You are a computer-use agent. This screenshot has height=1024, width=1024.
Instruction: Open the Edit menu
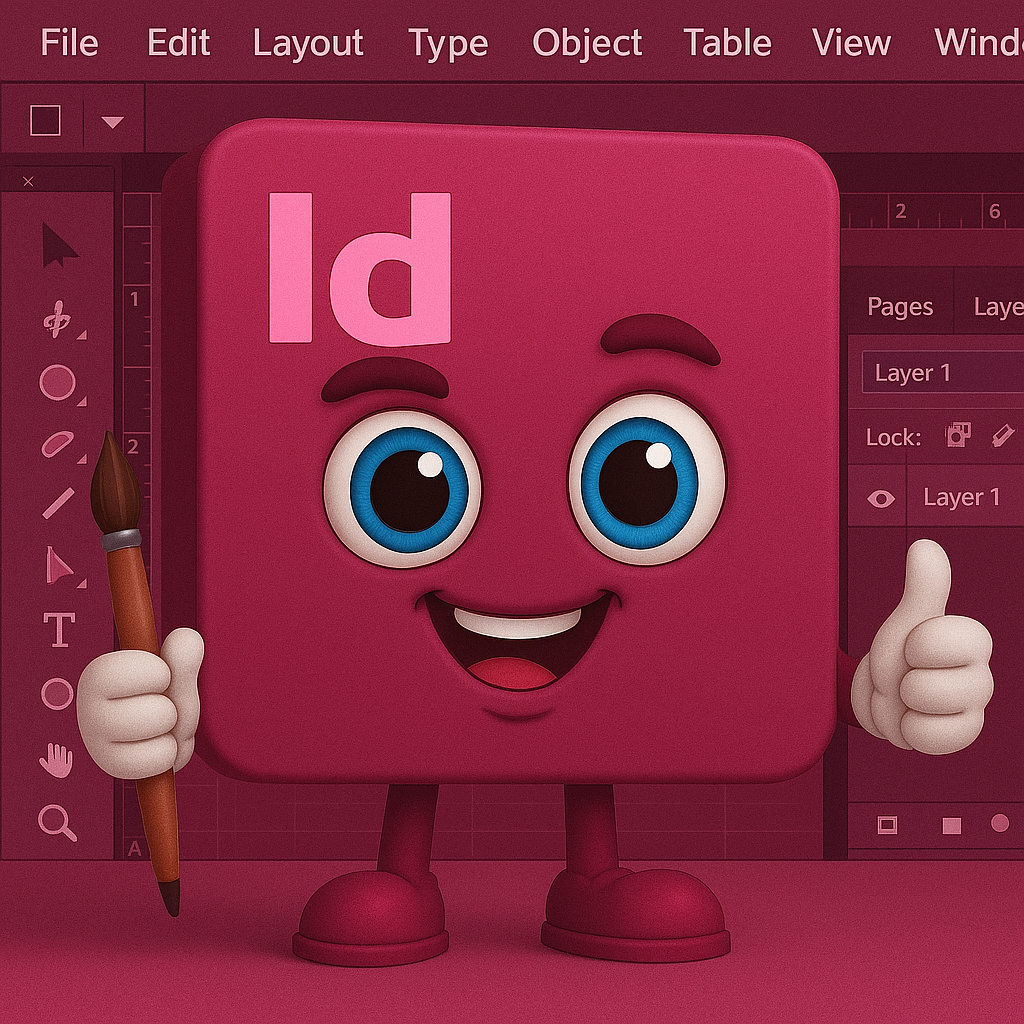coord(178,43)
